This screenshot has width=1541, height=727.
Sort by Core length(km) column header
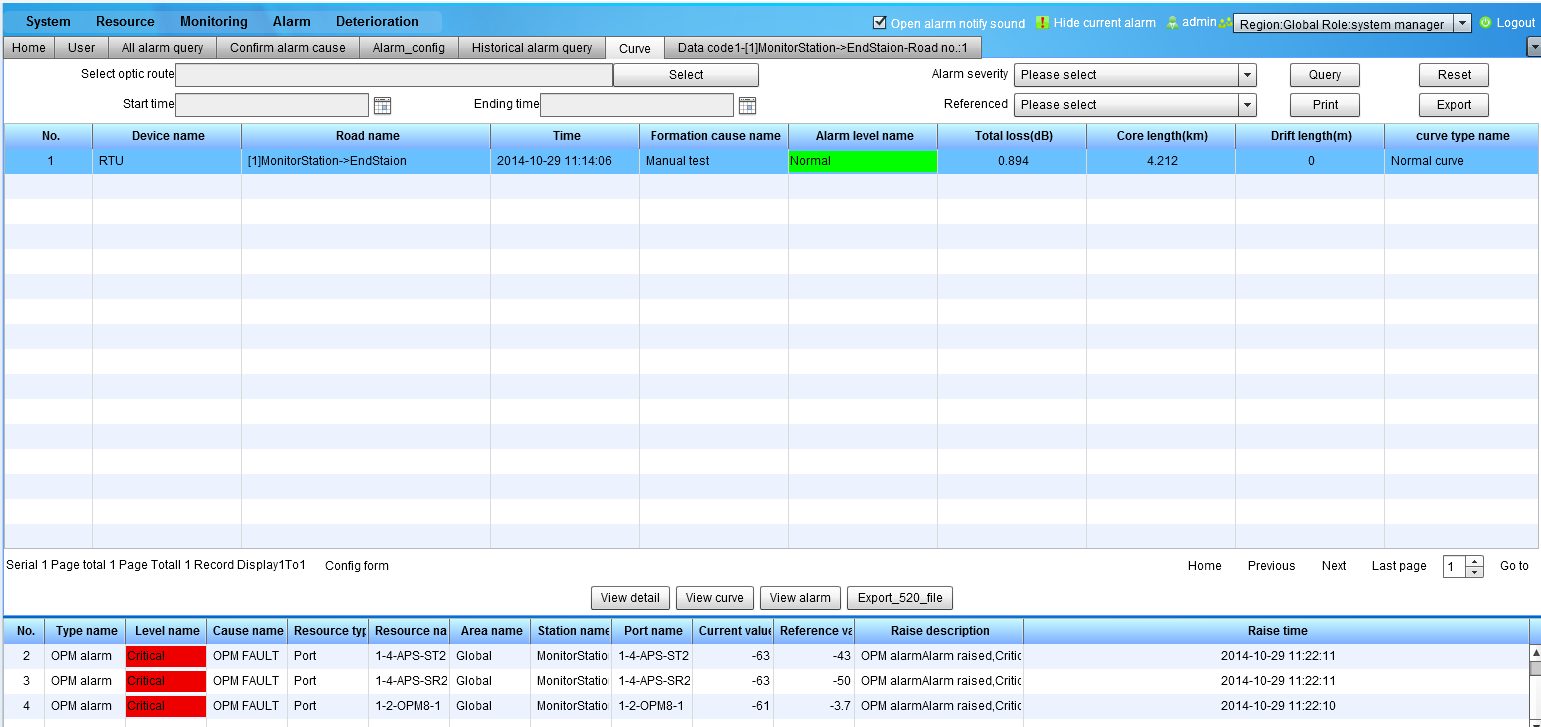[1161, 136]
